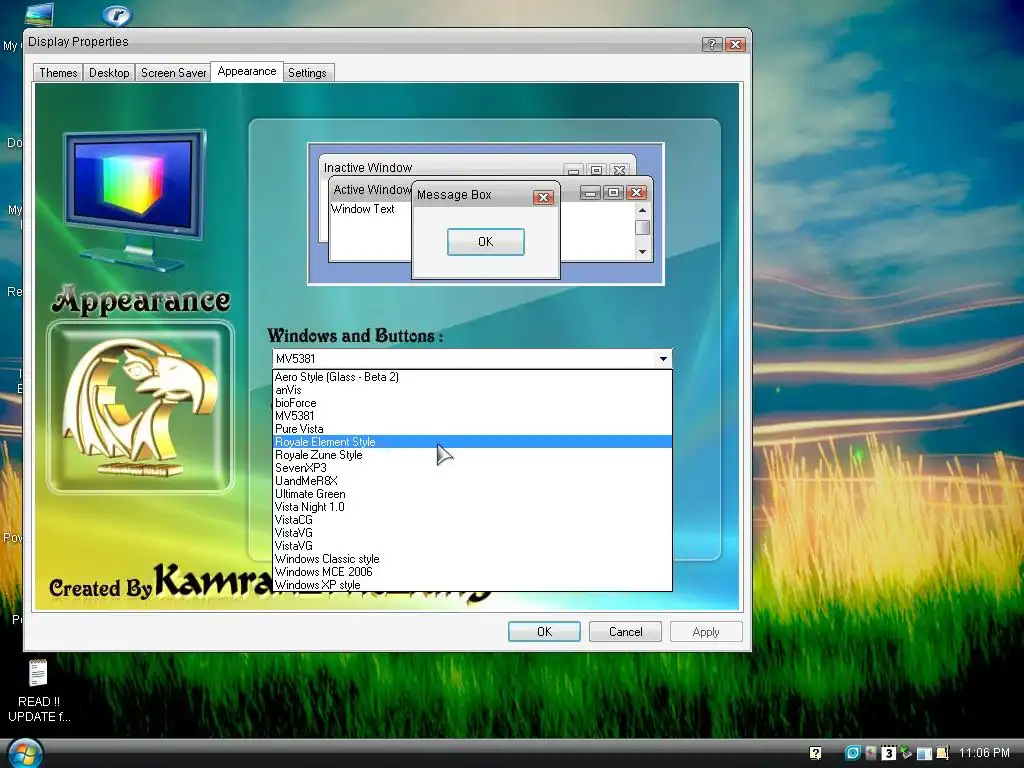The width and height of the screenshot is (1024, 768).
Task: Click the preview scrollbar thumb
Action: (x=643, y=227)
